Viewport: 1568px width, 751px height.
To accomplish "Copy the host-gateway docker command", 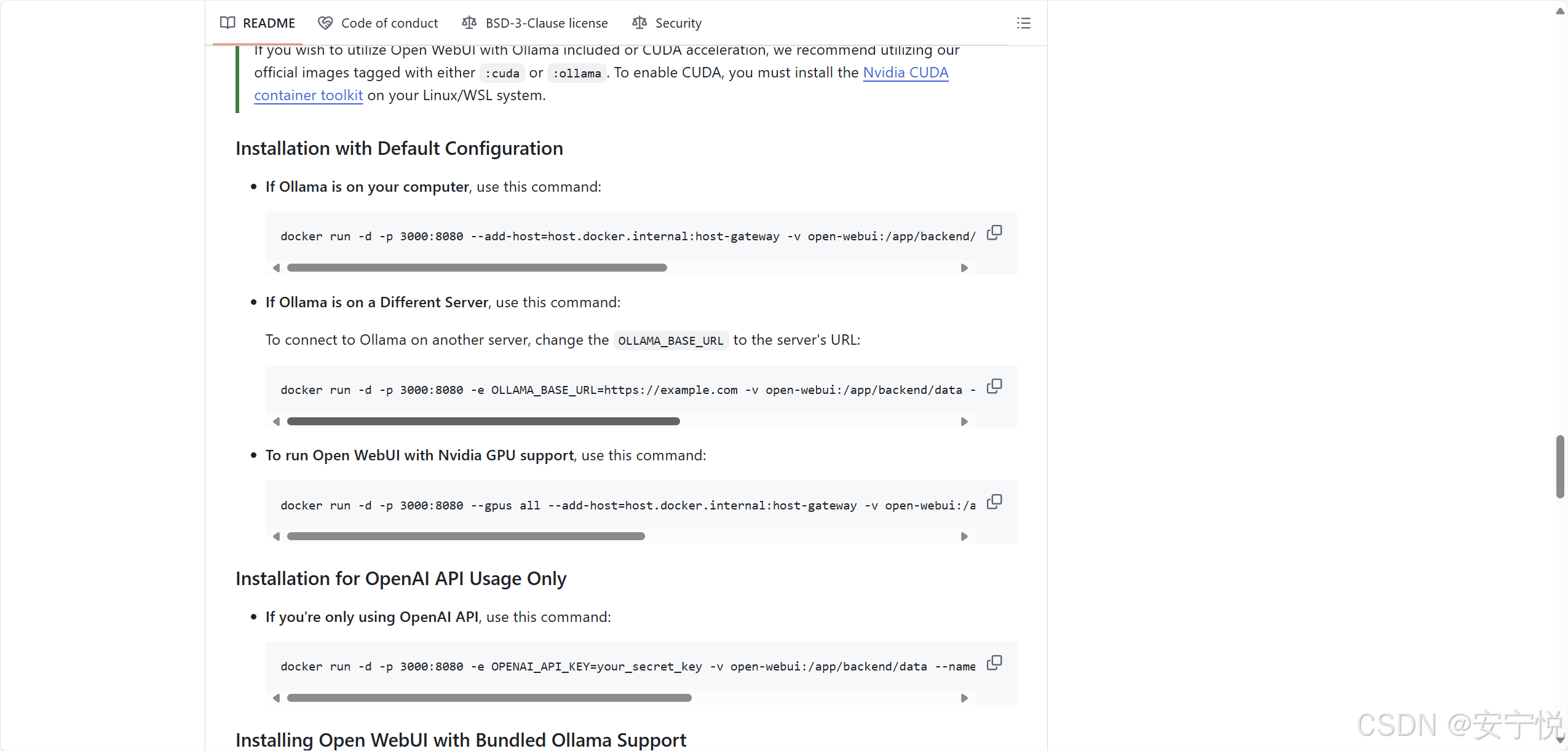I will coord(994,233).
